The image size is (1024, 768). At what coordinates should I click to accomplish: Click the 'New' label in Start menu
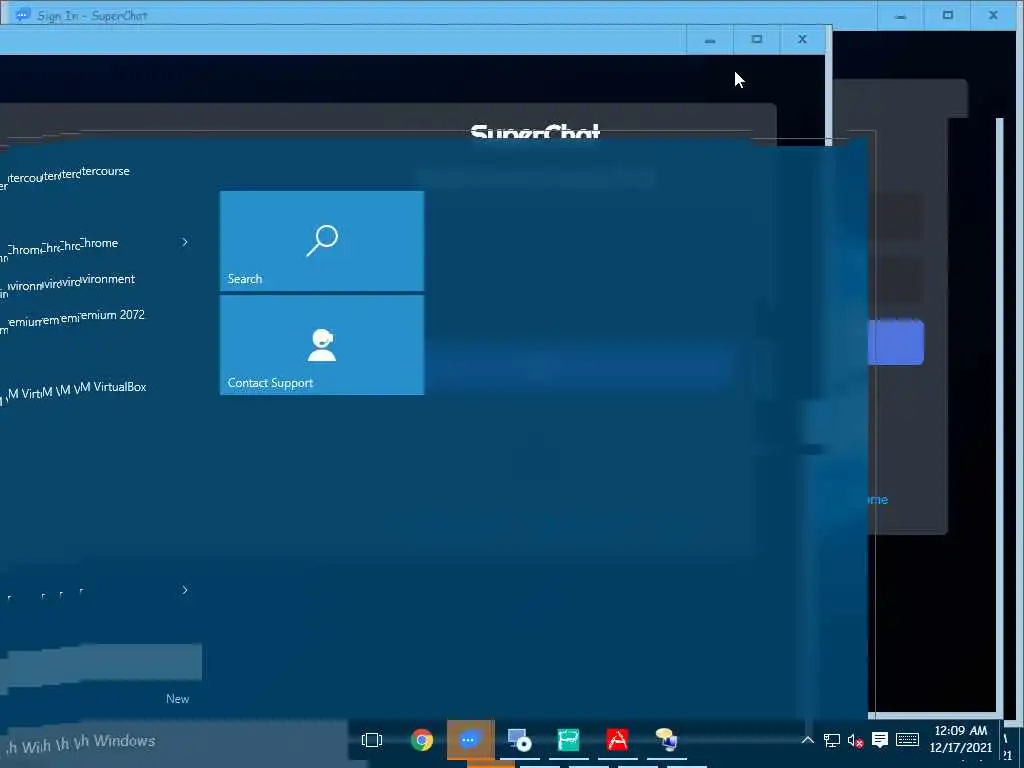click(177, 699)
